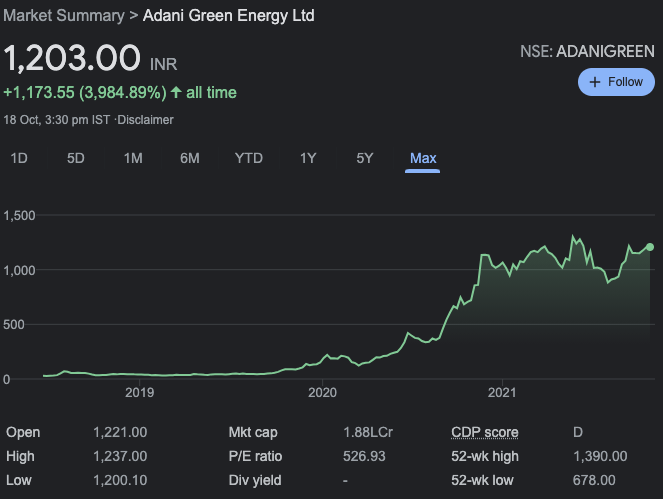Show the 6M chart range

(x=190, y=158)
